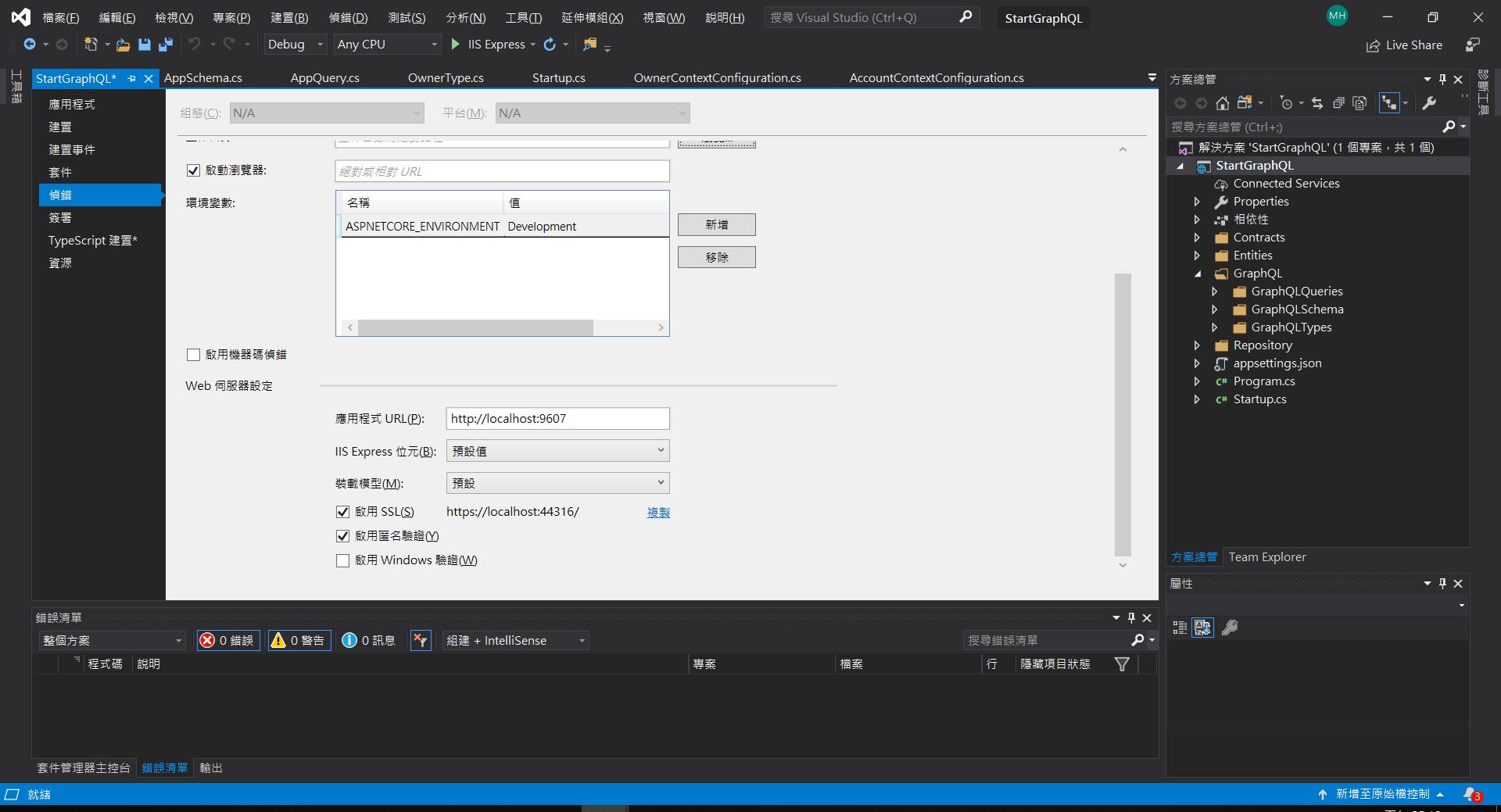Screen dimensions: 1501x812
Task: Click the browser refresh icon beside IIS Express
Action: (x=550, y=45)
